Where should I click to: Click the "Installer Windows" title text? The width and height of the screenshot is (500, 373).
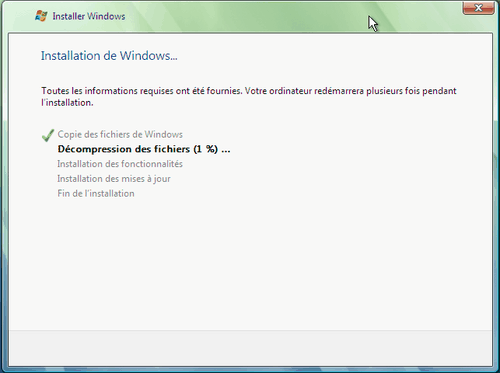click(x=89, y=16)
